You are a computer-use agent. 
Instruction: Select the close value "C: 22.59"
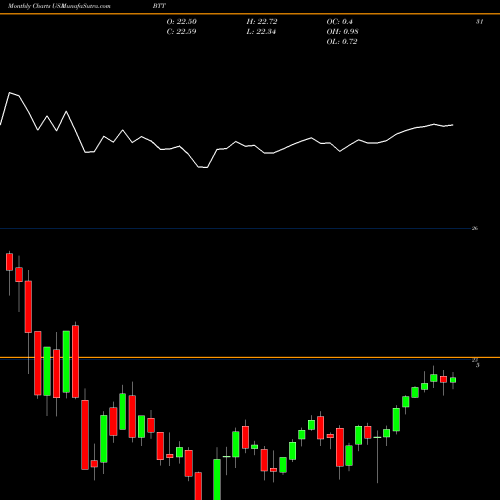[181, 31]
